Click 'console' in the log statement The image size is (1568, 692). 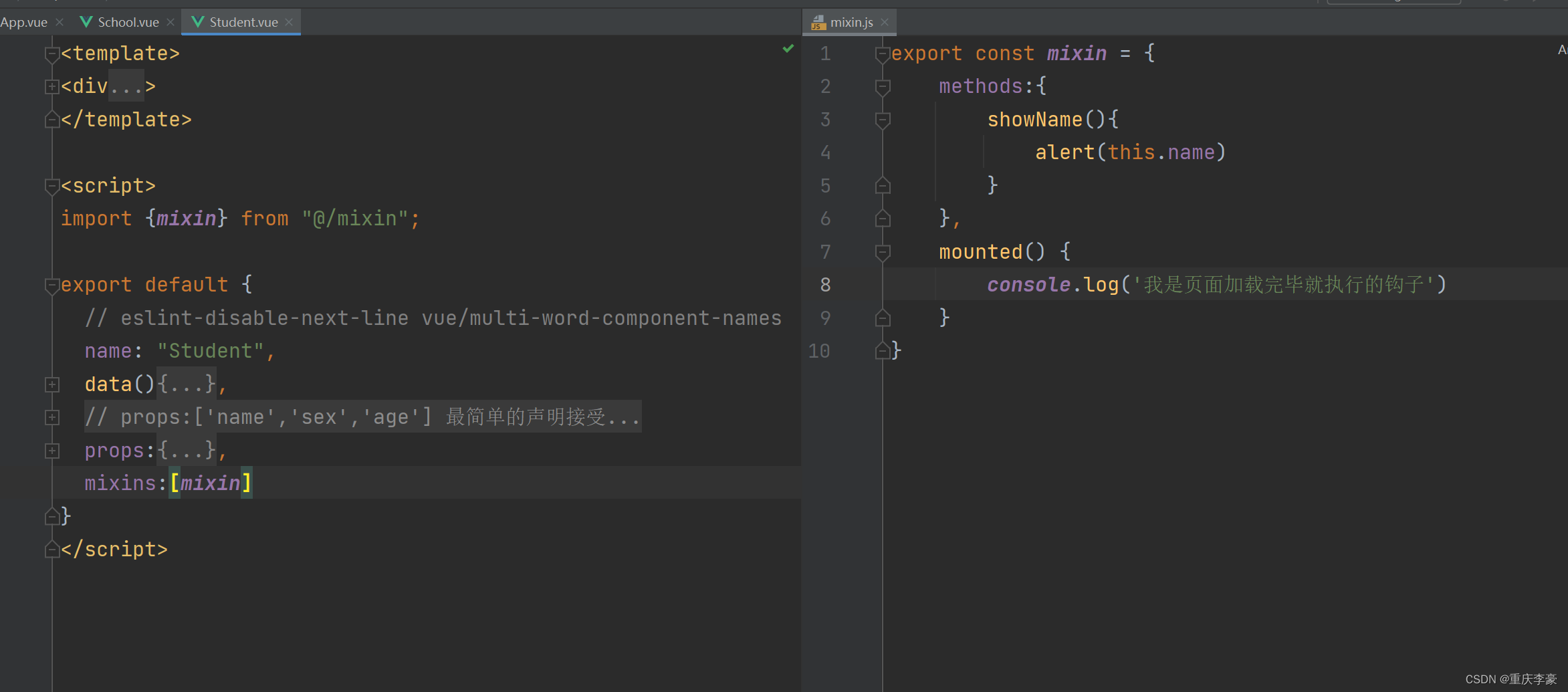(x=1029, y=285)
